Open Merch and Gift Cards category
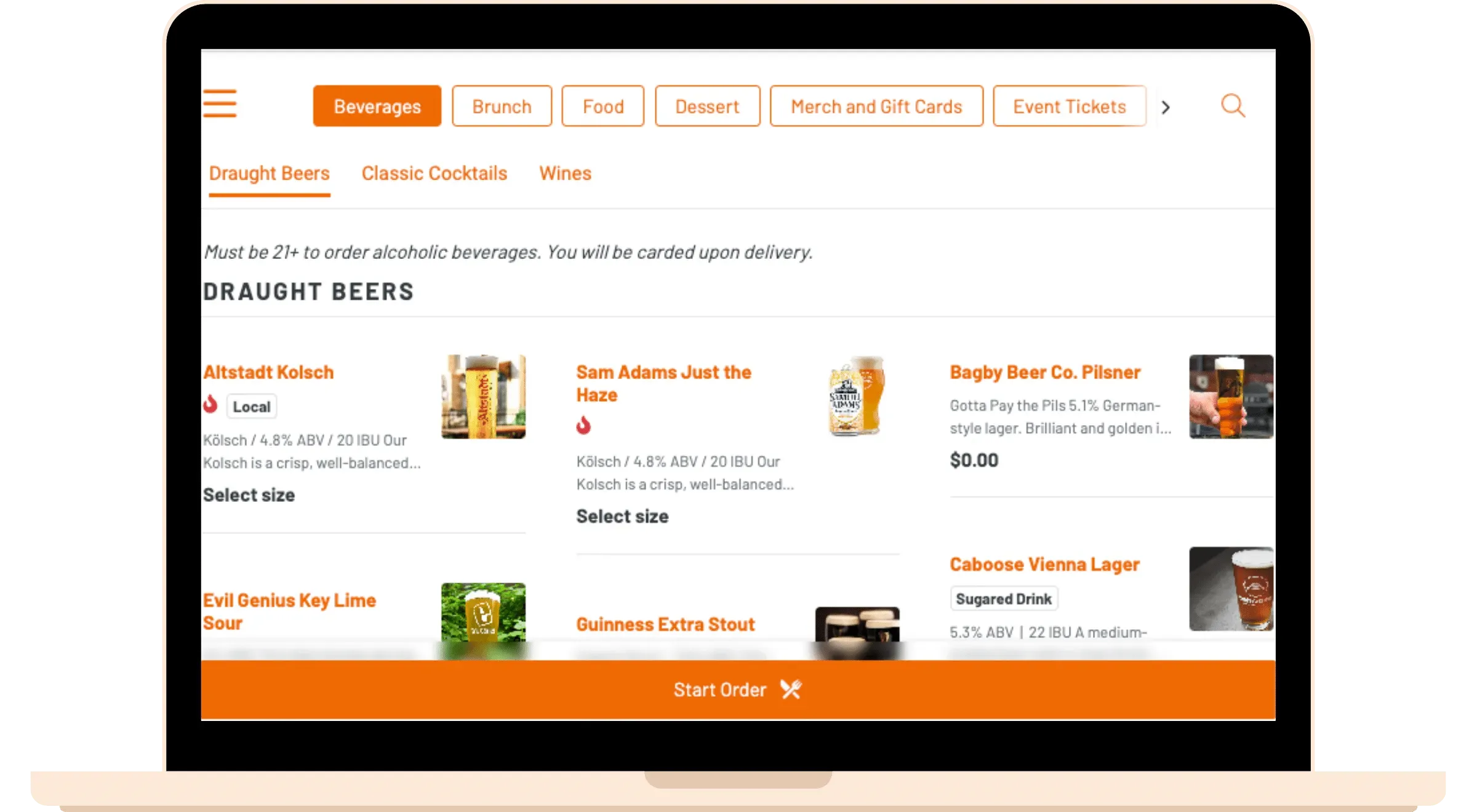Screen dimensions: 1477x812 pyautogui.click(x=876, y=106)
